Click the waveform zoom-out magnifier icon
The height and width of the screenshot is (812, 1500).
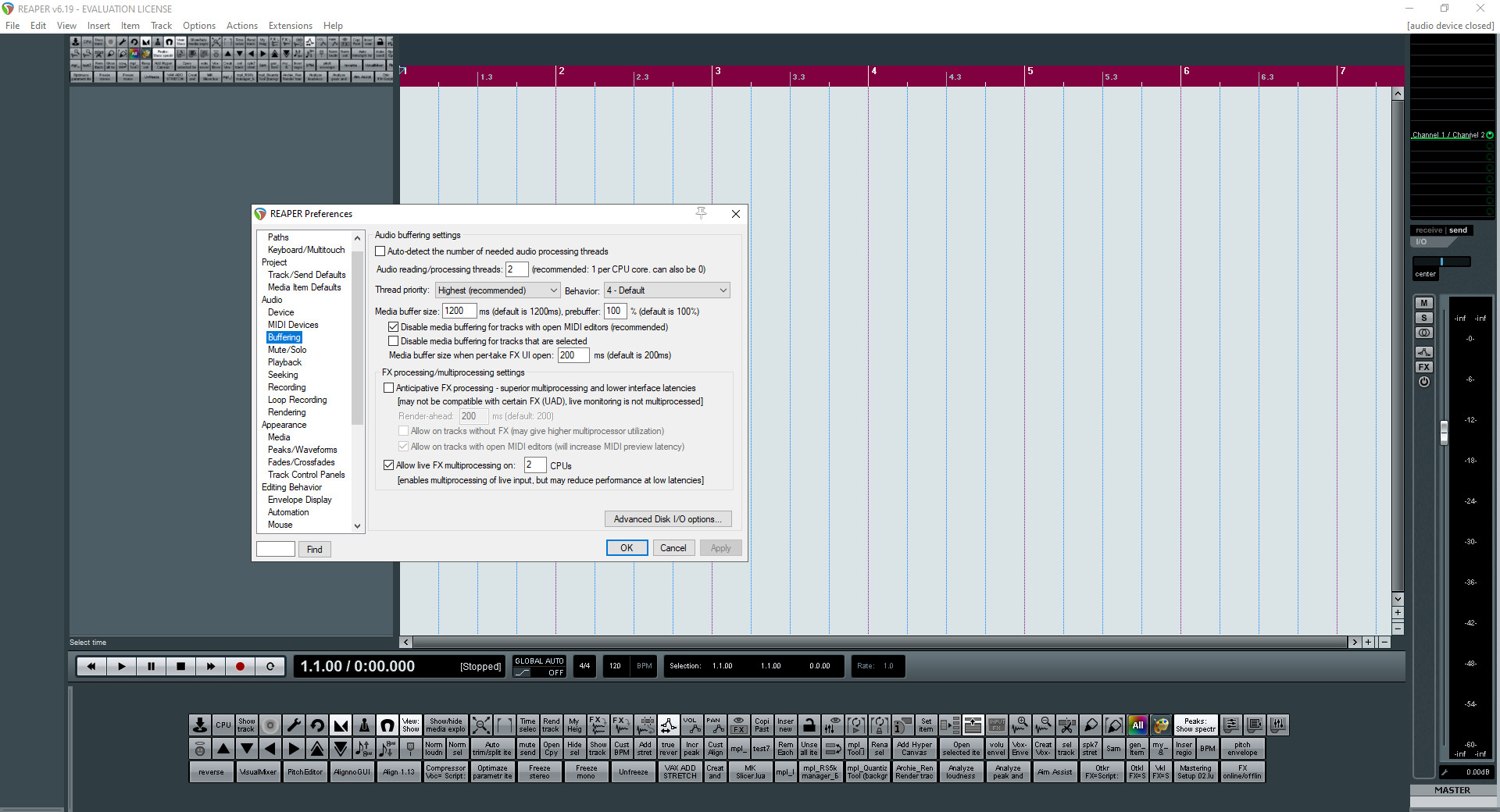1044,725
